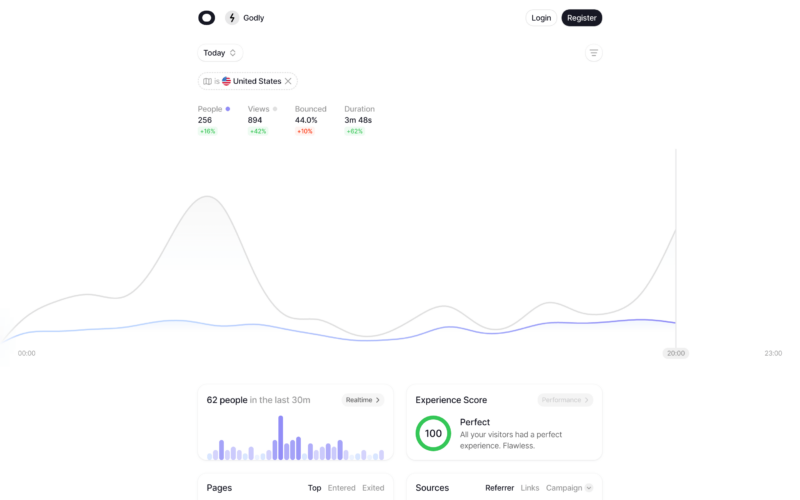Open the Today date range dropdown
Screen dimensions: 800x500
coord(220,53)
